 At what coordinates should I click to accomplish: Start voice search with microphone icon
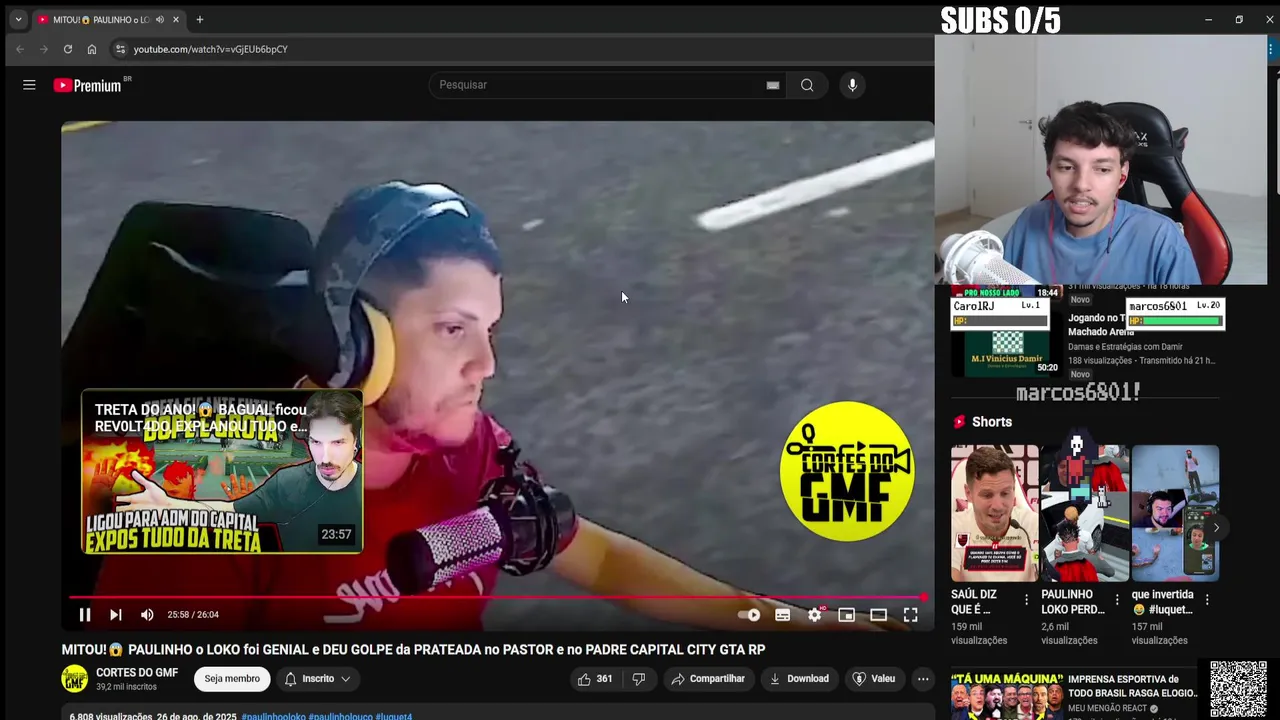click(x=852, y=85)
